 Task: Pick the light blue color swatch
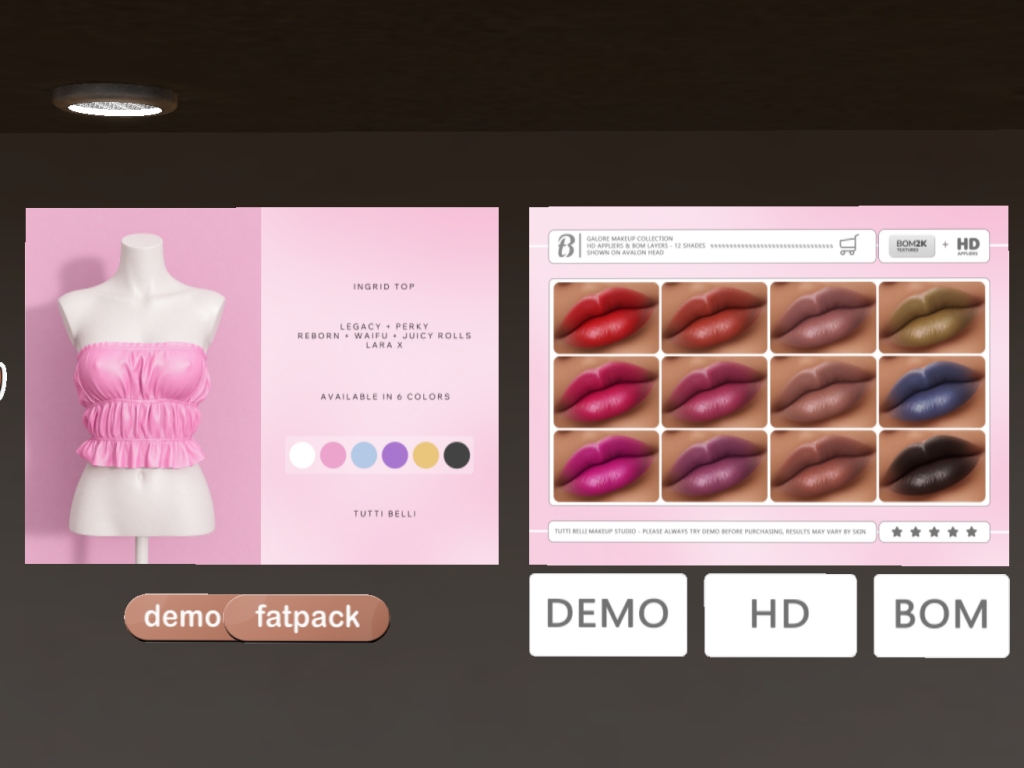(x=364, y=456)
